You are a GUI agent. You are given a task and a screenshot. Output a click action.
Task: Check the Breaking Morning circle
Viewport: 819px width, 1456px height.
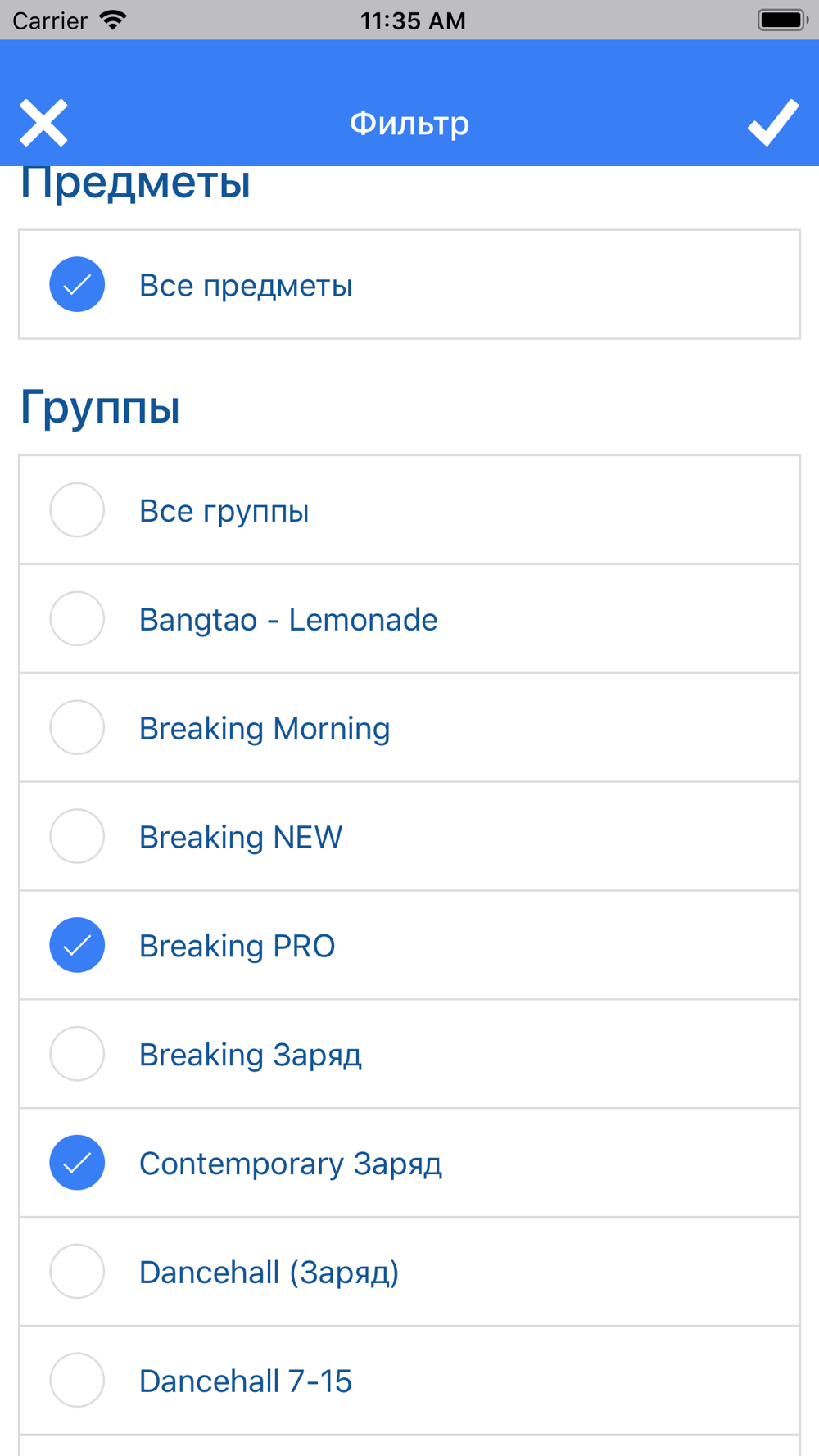coord(77,728)
